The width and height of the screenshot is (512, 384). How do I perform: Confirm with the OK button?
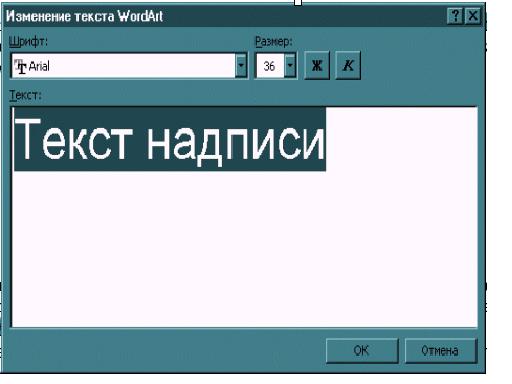tap(362, 351)
